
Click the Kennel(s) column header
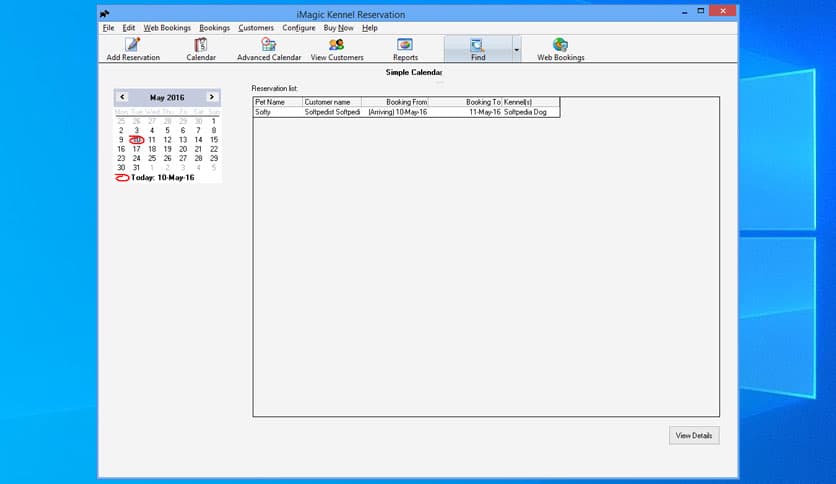point(530,102)
